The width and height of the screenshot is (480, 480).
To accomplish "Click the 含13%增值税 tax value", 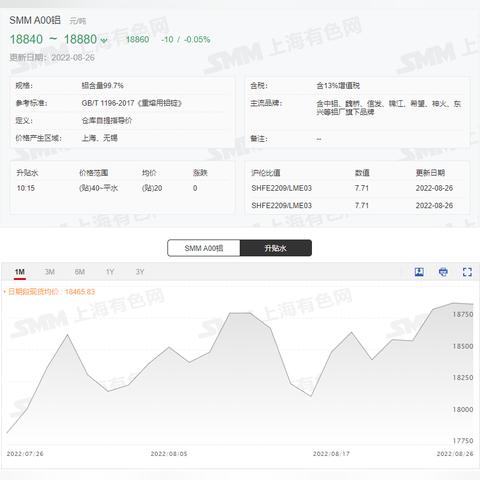I will (x=338, y=86).
